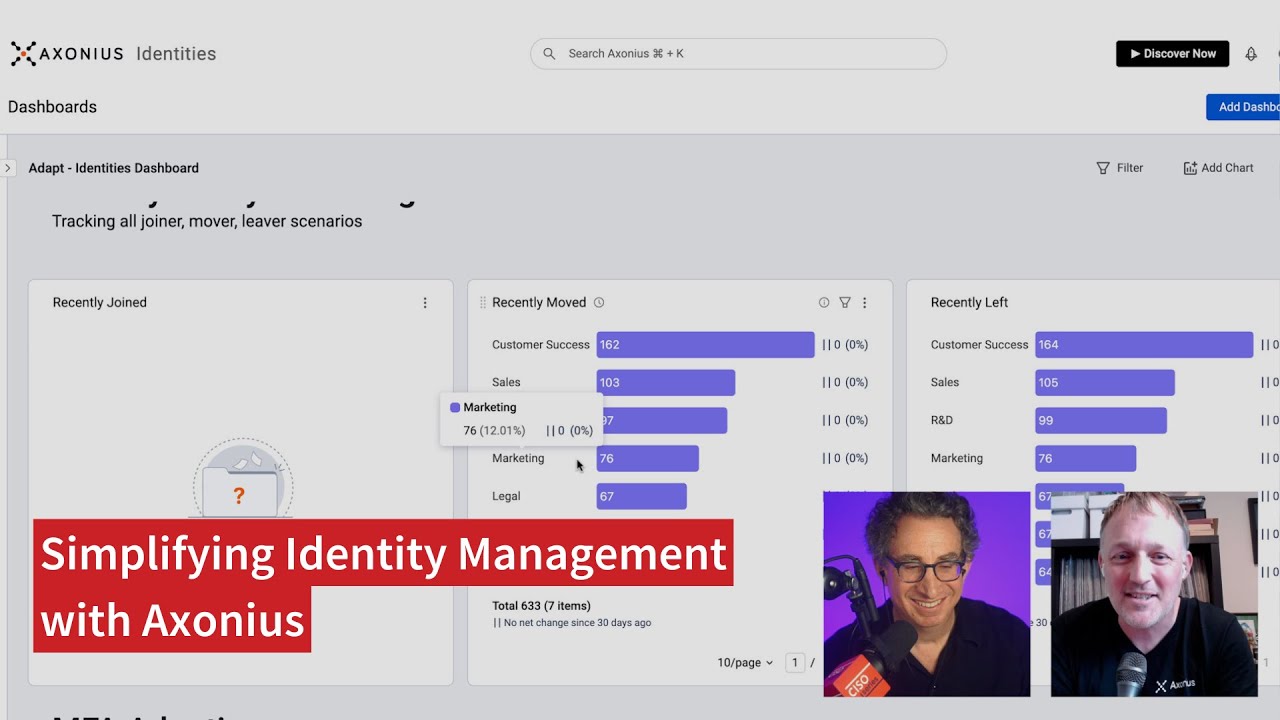Click the funnel icon next to Filter

[x=1103, y=168]
